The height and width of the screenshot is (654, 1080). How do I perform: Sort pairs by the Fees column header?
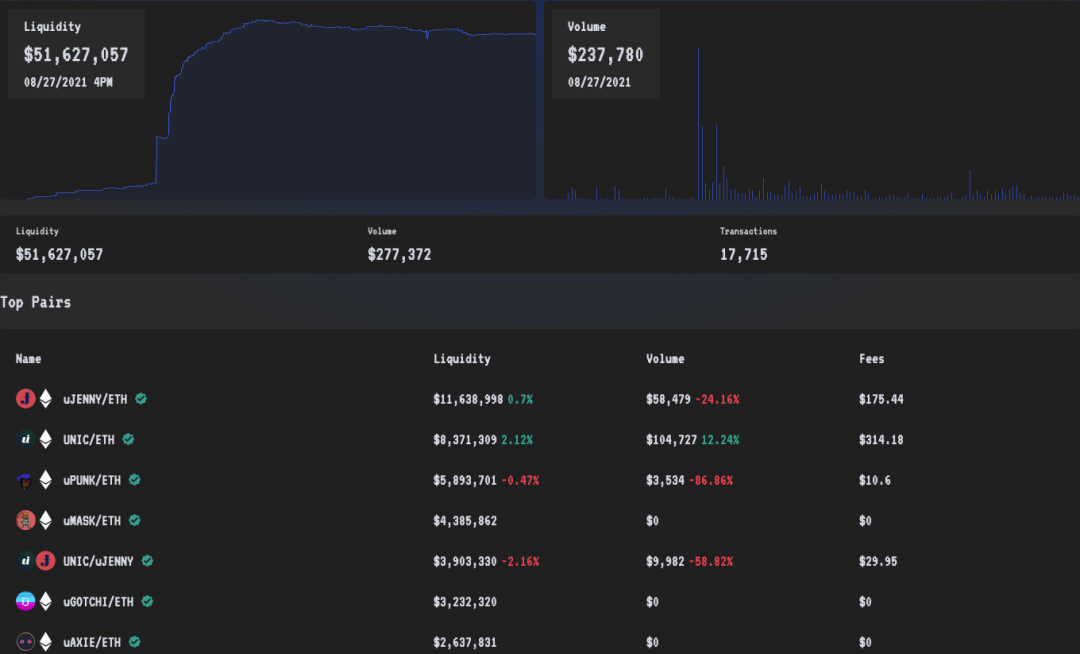pyautogui.click(x=871, y=359)
